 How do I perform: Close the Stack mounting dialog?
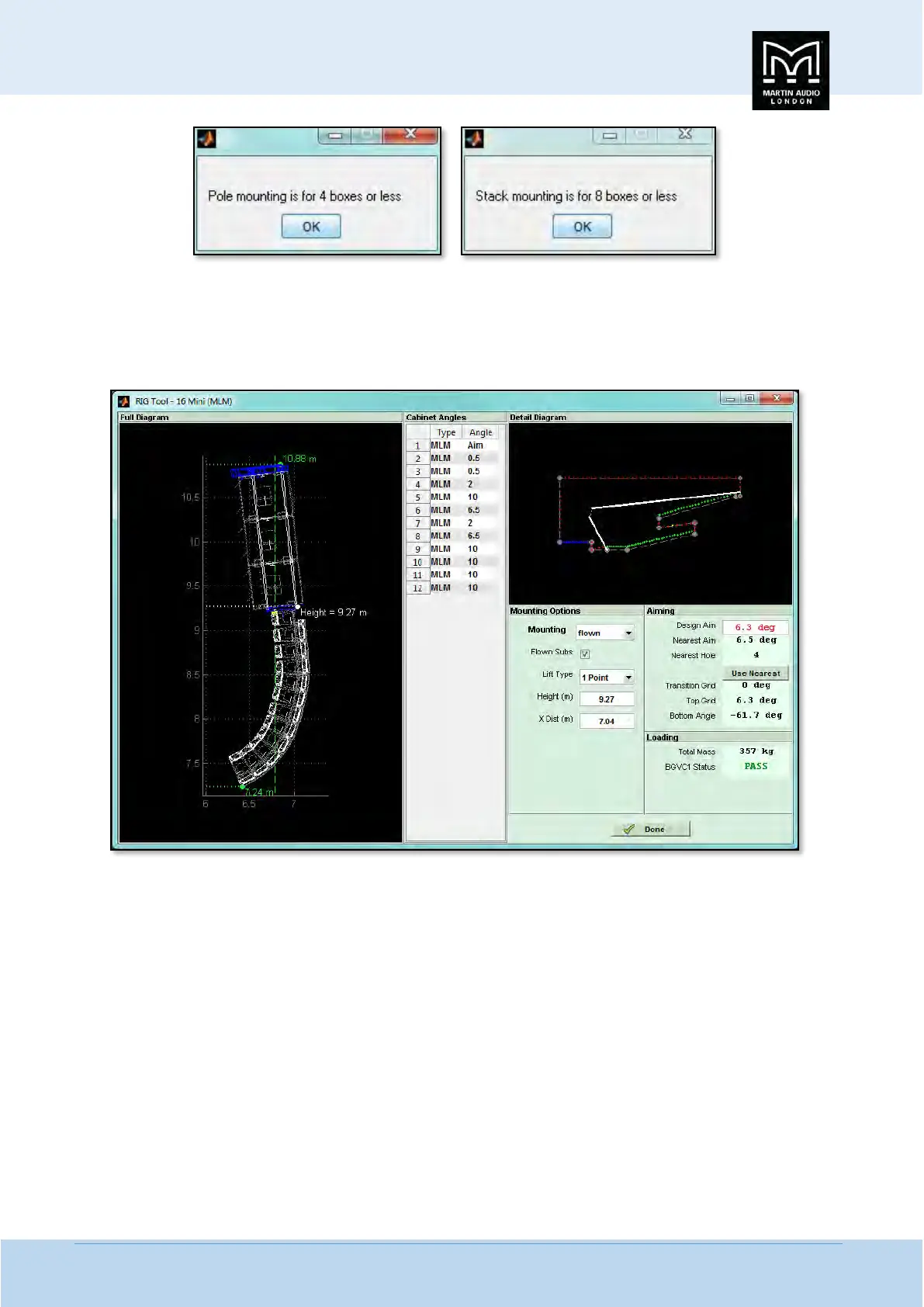click(x=685, y=134)
